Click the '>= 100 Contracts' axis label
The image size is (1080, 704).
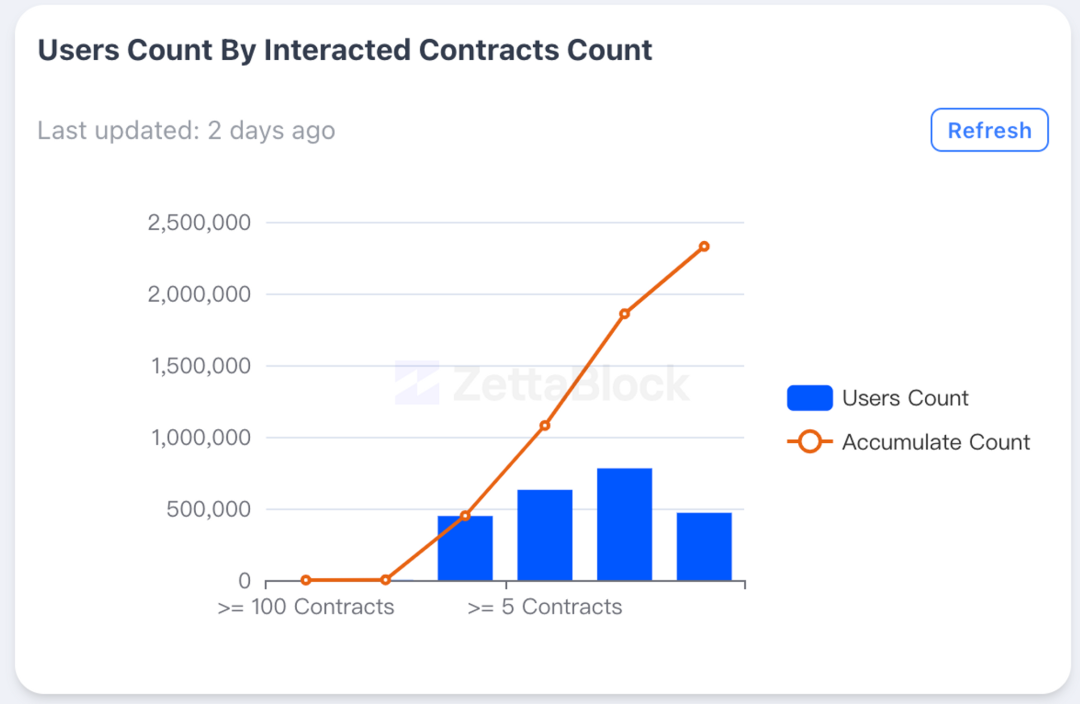(306, 607)
